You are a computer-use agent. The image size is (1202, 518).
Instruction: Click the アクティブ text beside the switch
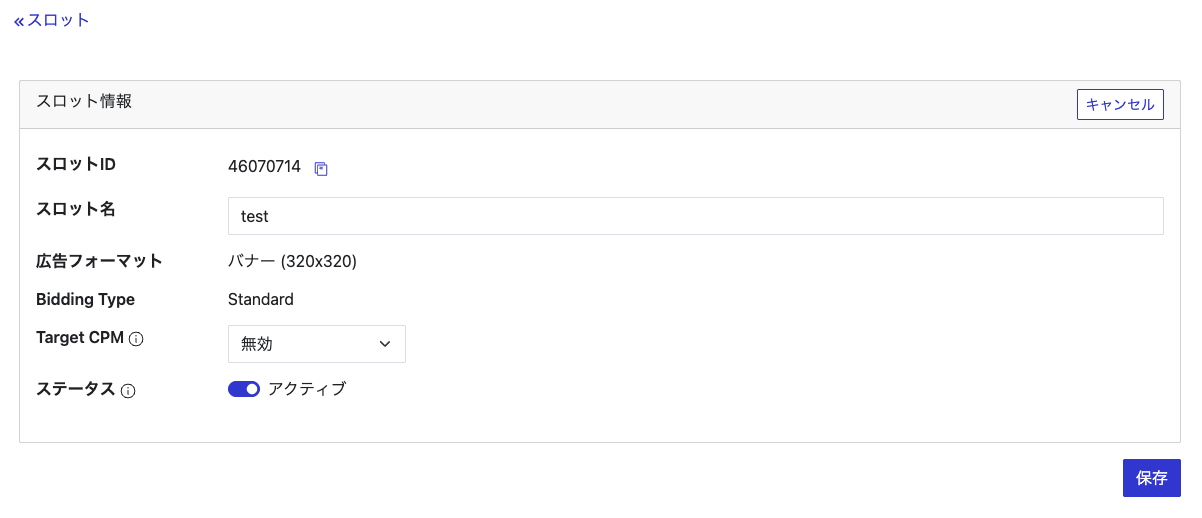click(x=307, y=389)
